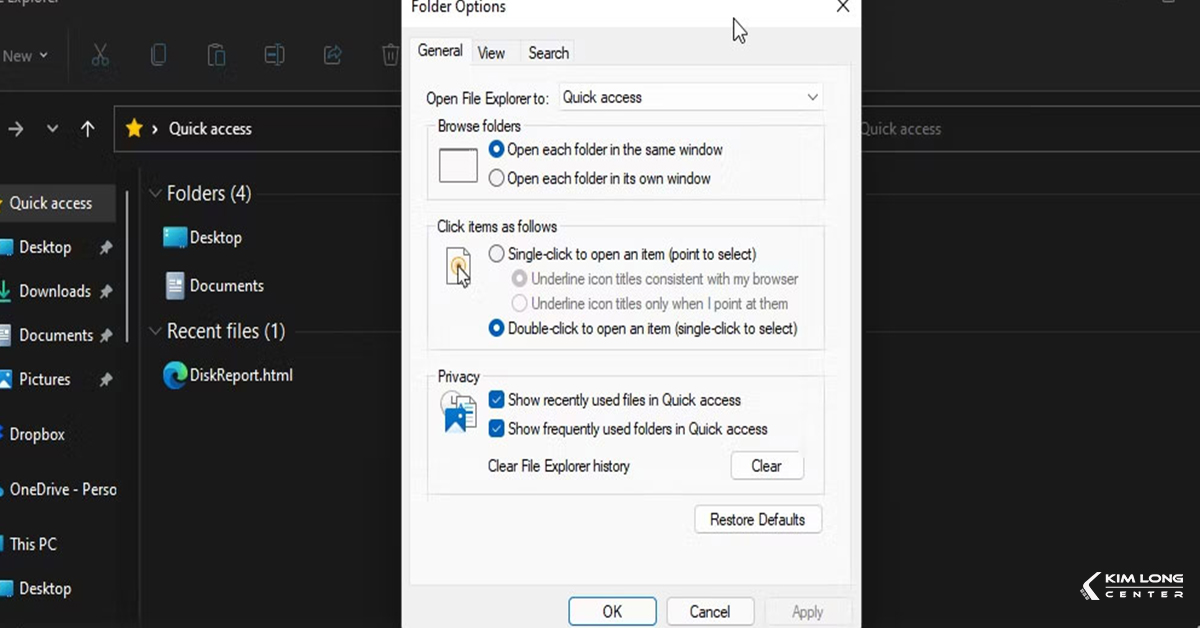This screenshot has width=1200, height=628.
Task: Click the Copy icon in toolbar
Action: tap(158, 55)
